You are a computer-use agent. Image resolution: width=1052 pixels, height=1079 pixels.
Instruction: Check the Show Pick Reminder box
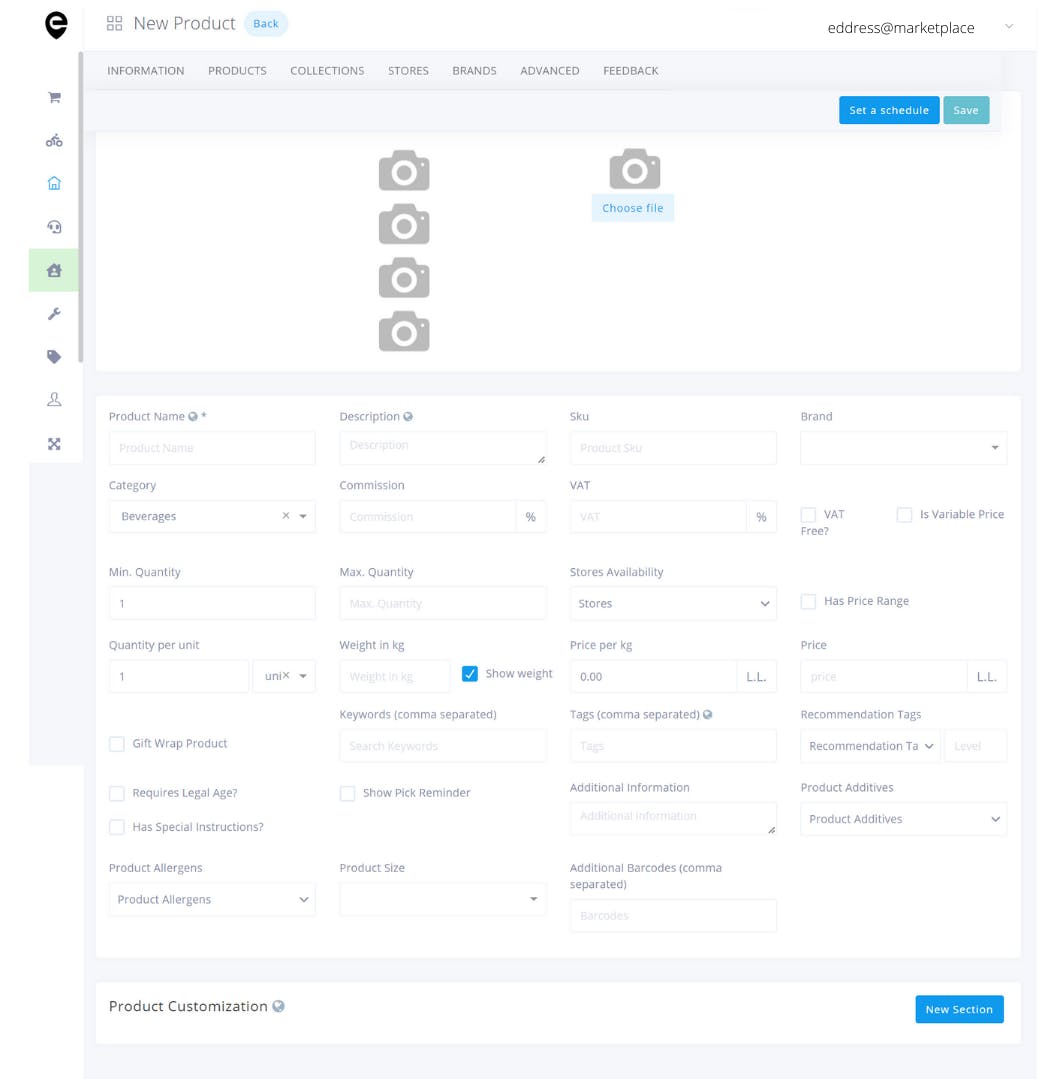(347, 793)
